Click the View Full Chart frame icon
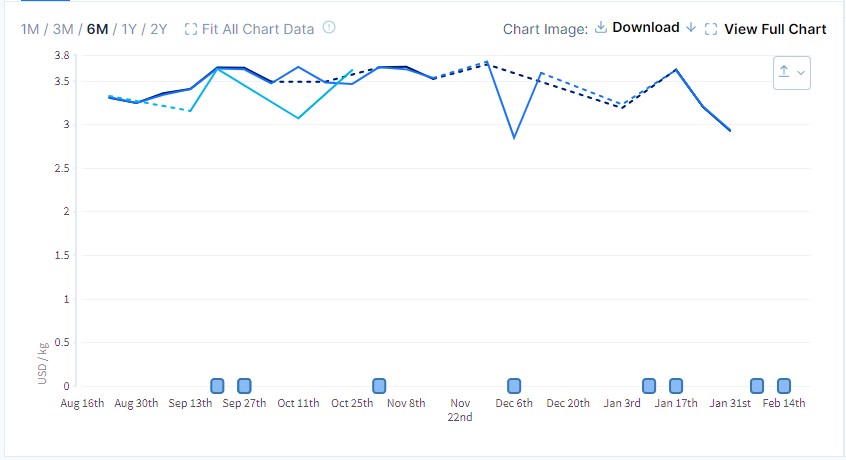 coord(711,29)
